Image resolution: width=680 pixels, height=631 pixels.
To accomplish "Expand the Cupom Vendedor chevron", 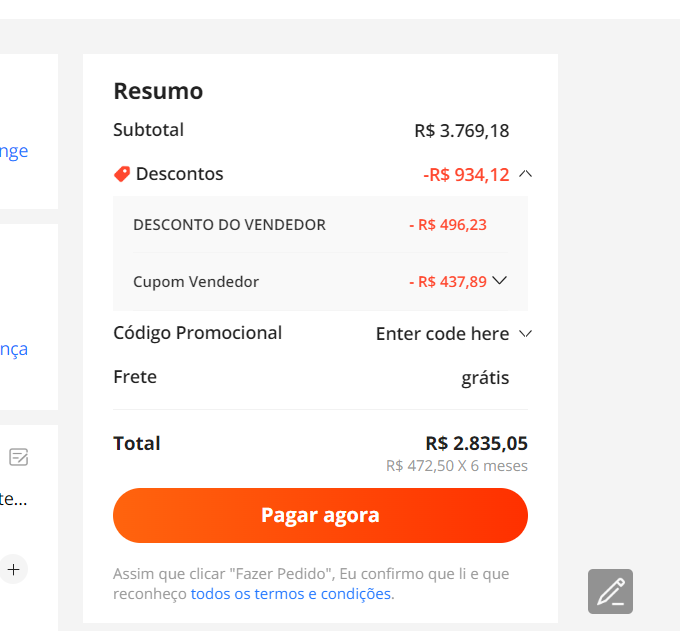I will (500, 281).
